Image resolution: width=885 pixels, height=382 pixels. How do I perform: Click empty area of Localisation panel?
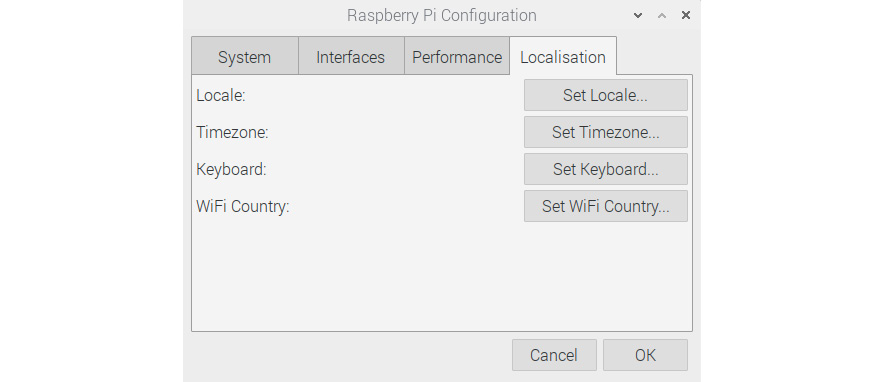coord(441,276)
